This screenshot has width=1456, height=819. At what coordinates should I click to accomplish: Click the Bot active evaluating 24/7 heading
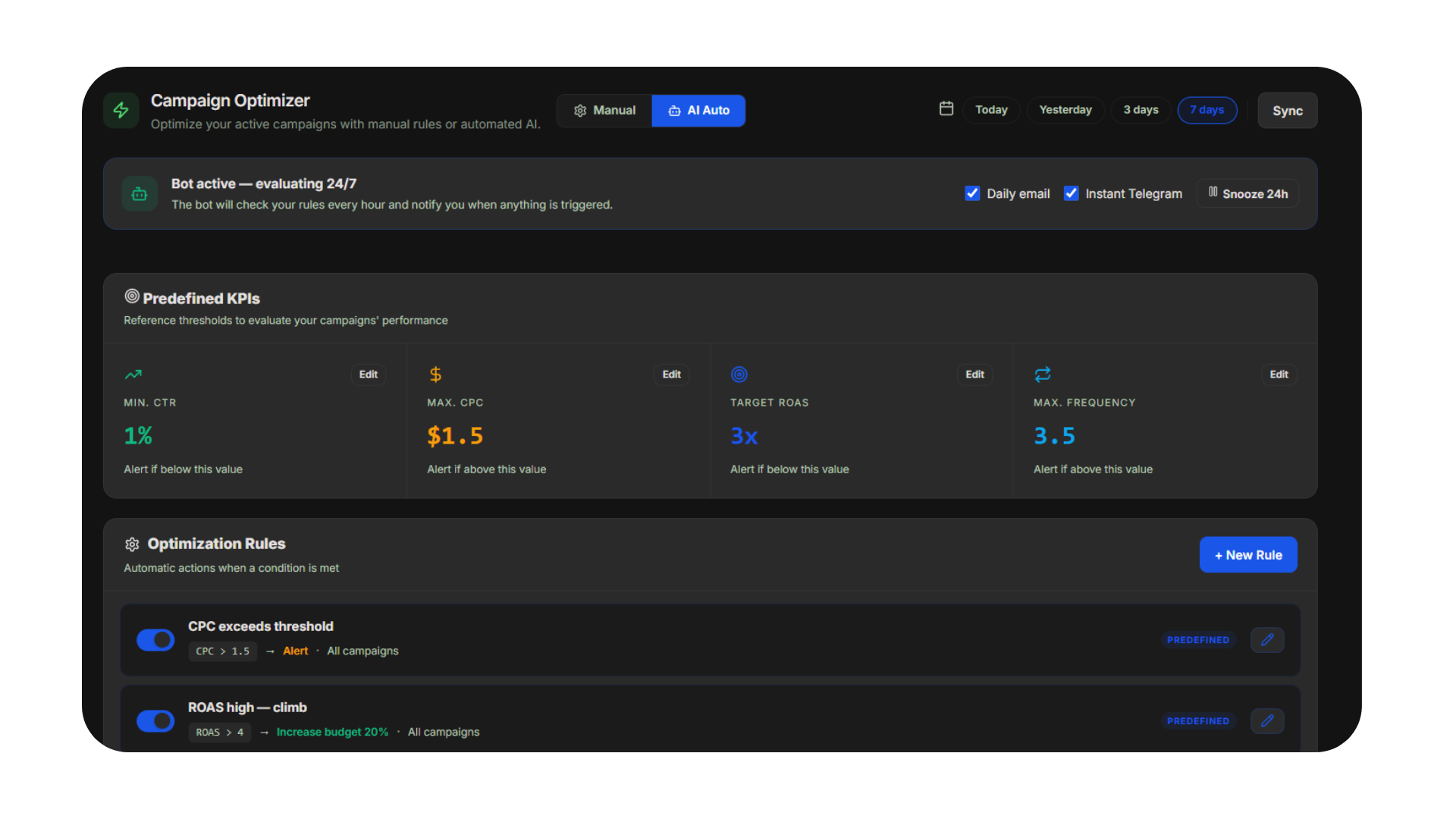[x=264, y=184]
